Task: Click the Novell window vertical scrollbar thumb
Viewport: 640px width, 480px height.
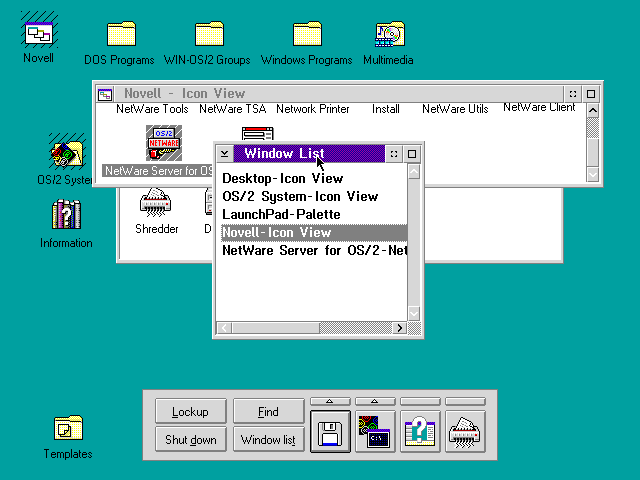Action: (x=593, y=153)
